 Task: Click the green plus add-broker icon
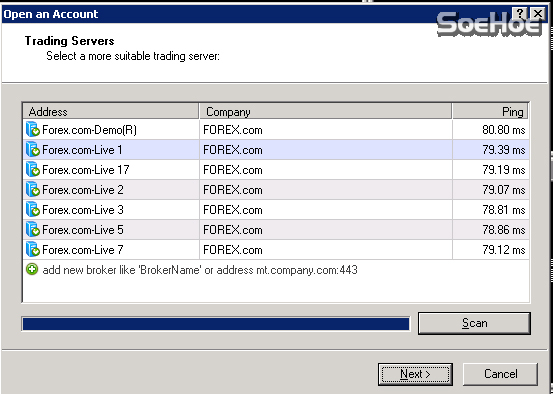pyautogui.click(x=32, y=270)
